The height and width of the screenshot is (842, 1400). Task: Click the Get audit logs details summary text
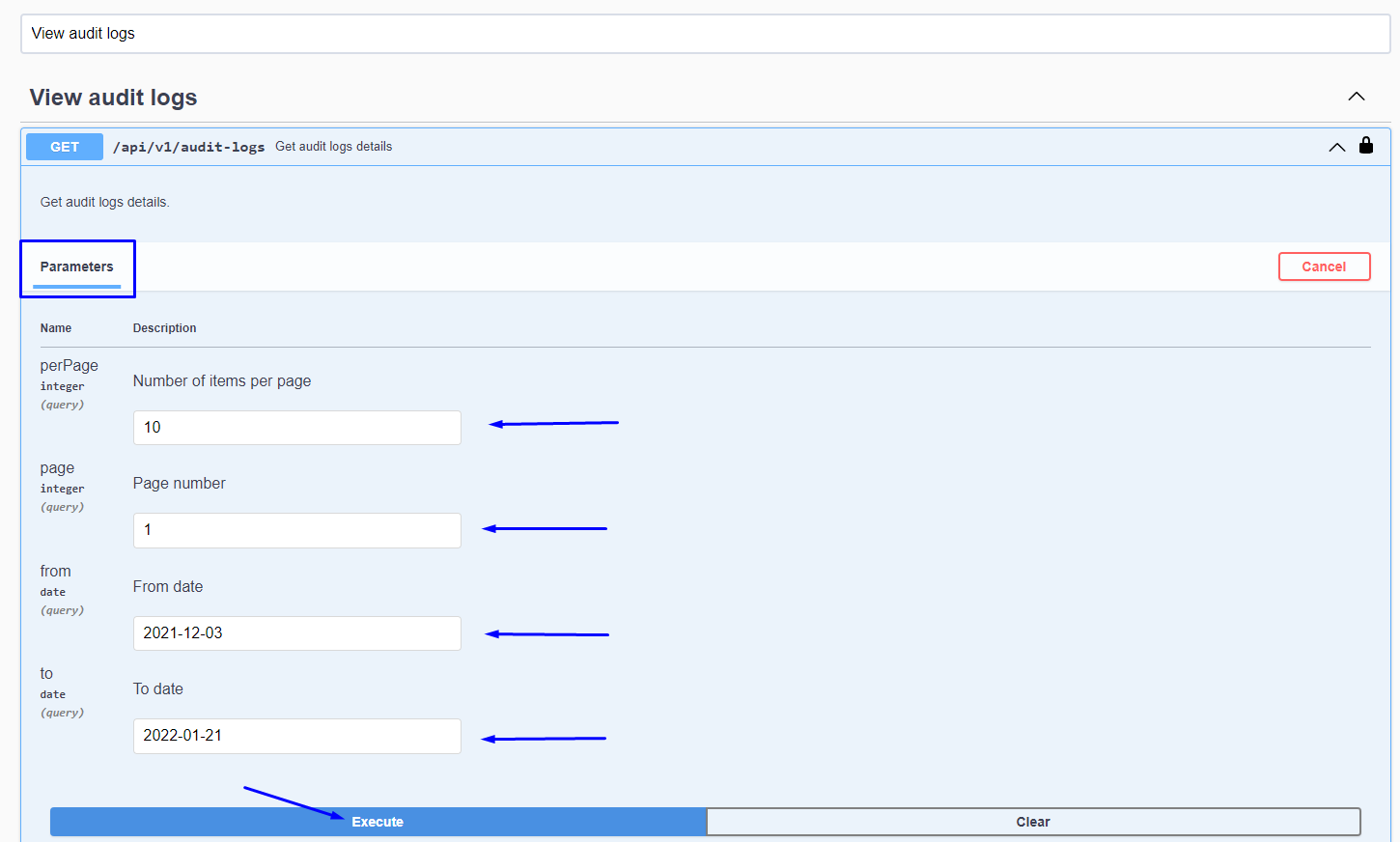tap(333, 147)
